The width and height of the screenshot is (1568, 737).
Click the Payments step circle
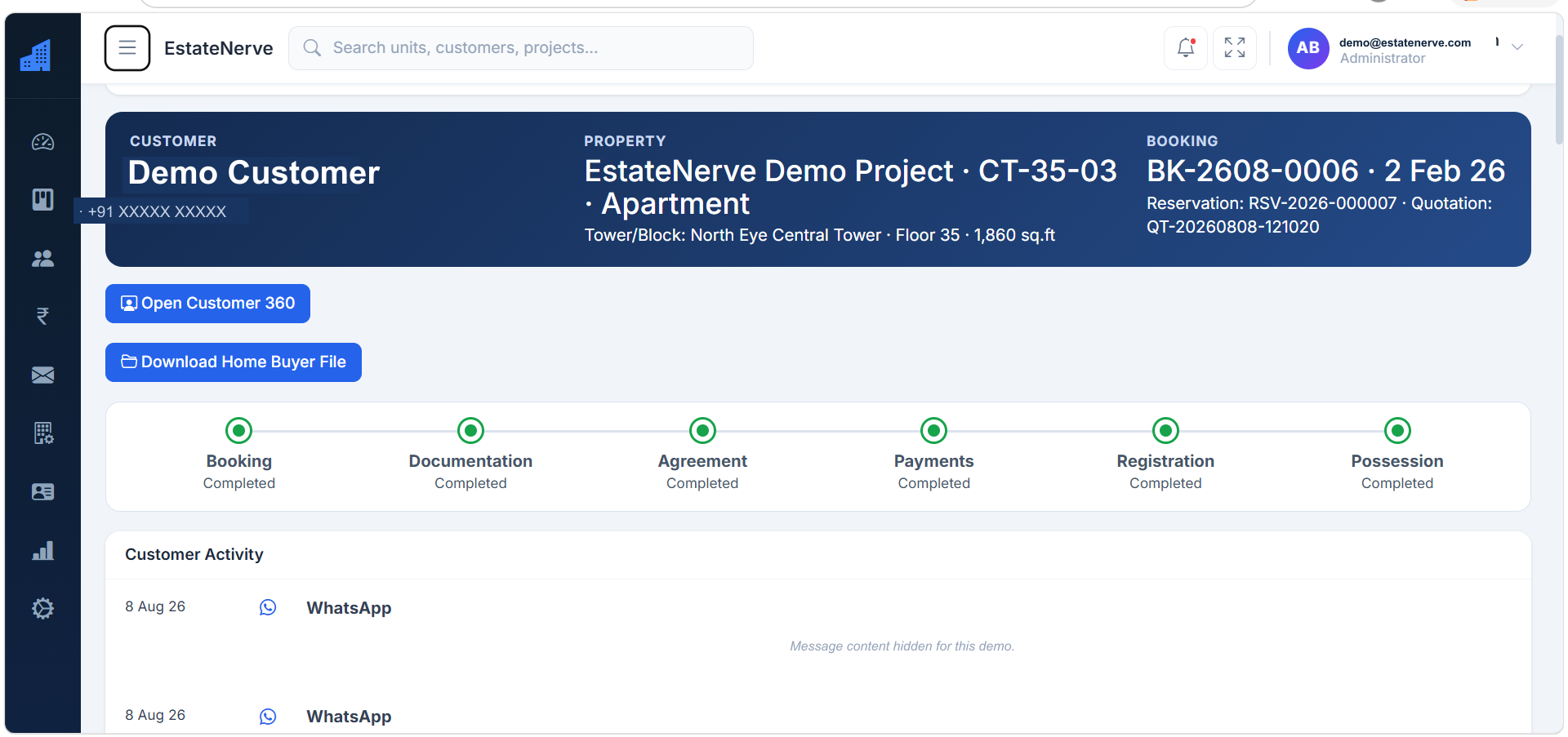coord(933,430)
